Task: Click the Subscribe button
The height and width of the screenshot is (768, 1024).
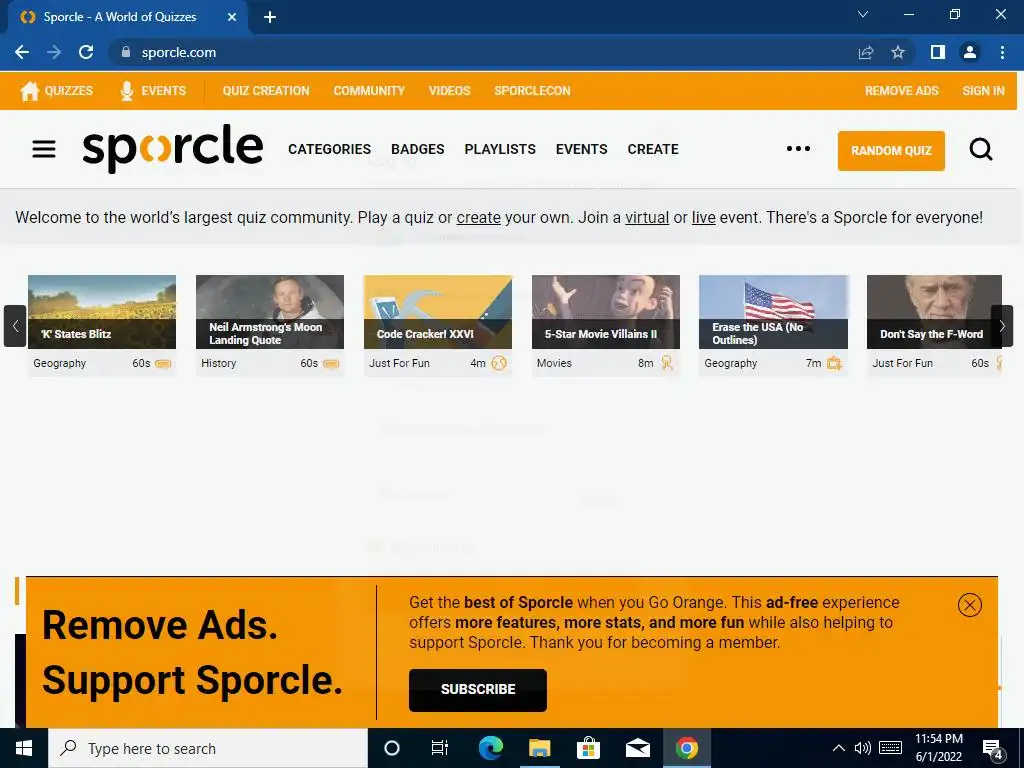Action: [477, 690]
